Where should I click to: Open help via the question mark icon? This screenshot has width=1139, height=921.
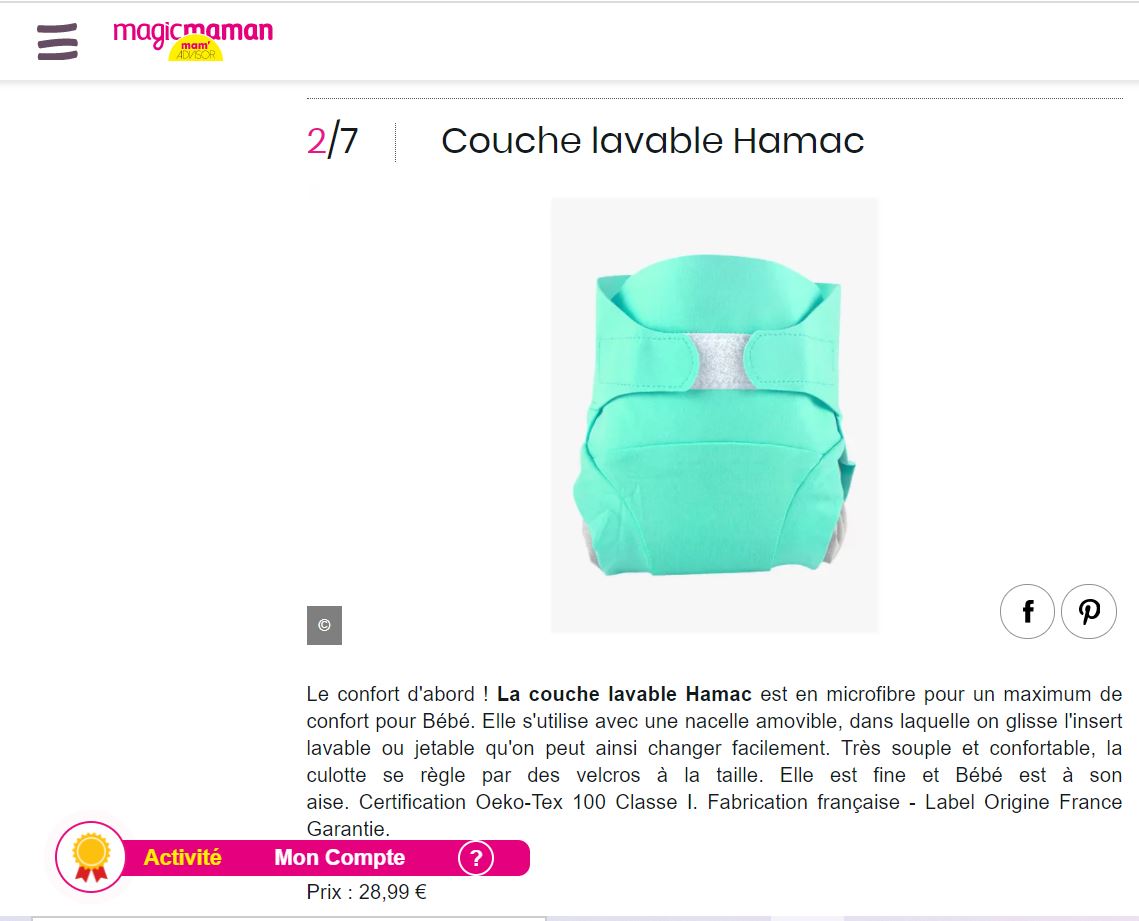point(476,858)
